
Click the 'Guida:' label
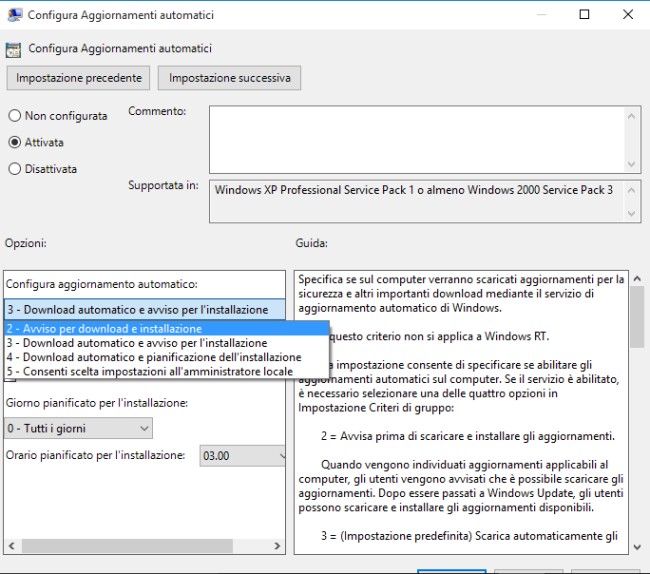pos(311,243)
